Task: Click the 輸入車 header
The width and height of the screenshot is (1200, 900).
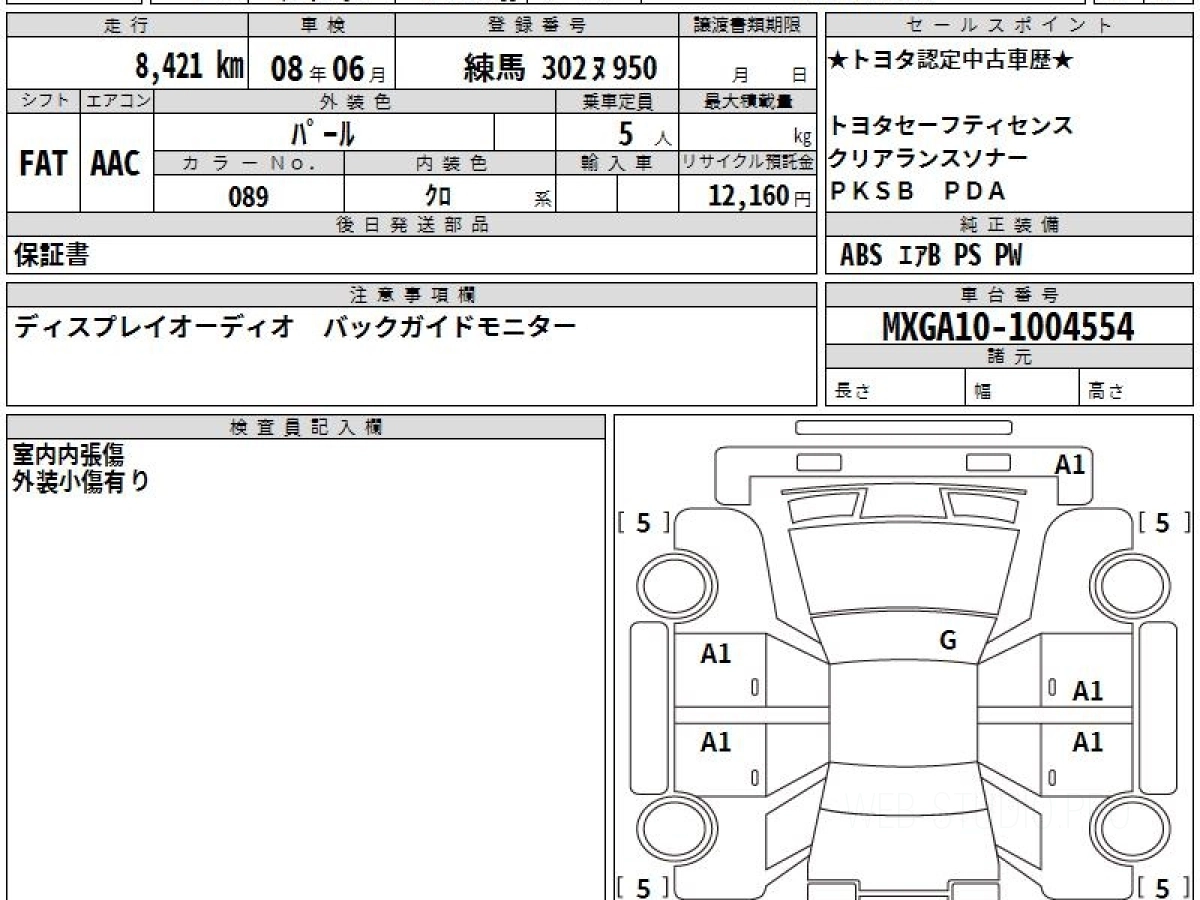Action: coord(617,164)
